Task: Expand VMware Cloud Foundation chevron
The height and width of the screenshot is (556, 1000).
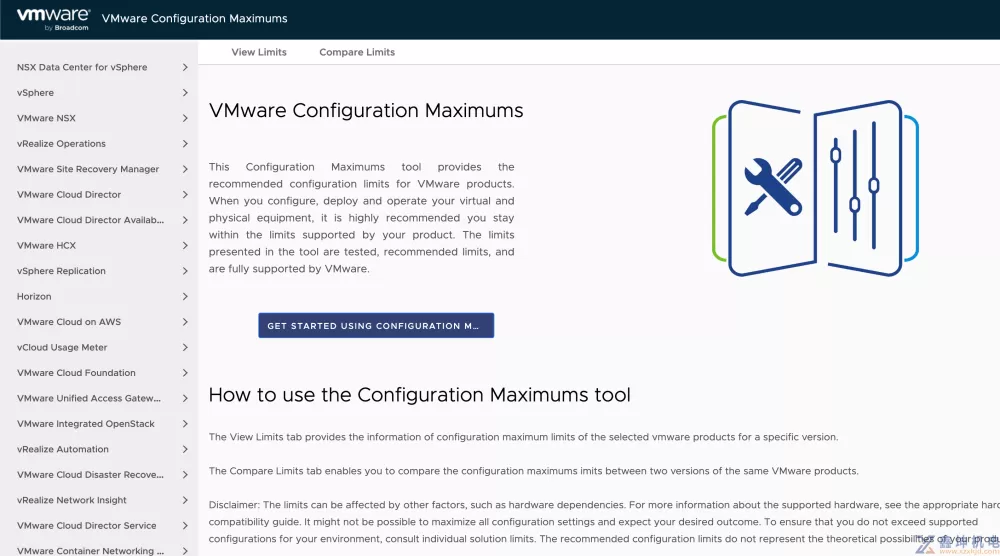Action: coord(185,373)
